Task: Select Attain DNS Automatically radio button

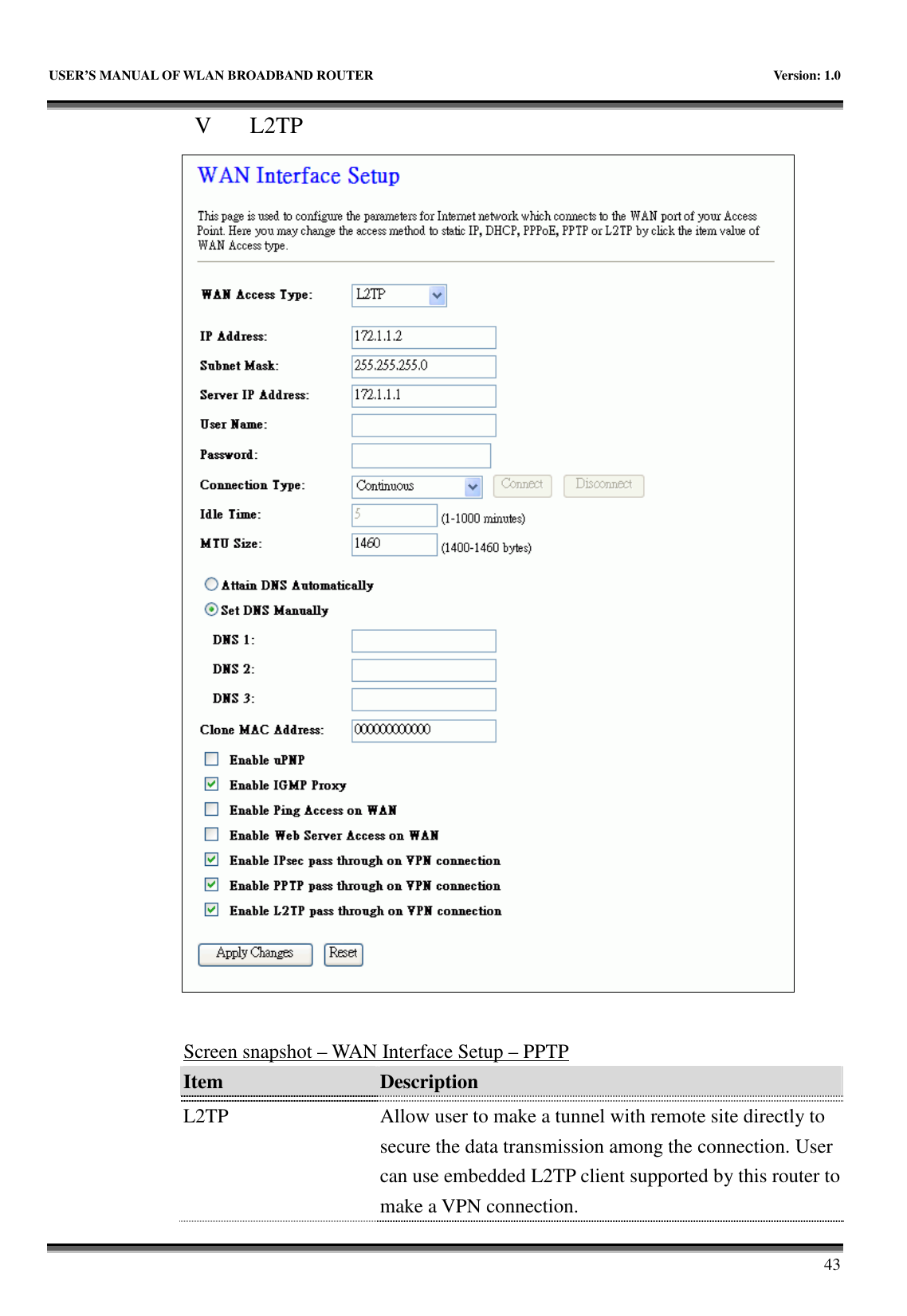Action: [x=211, y=584]
